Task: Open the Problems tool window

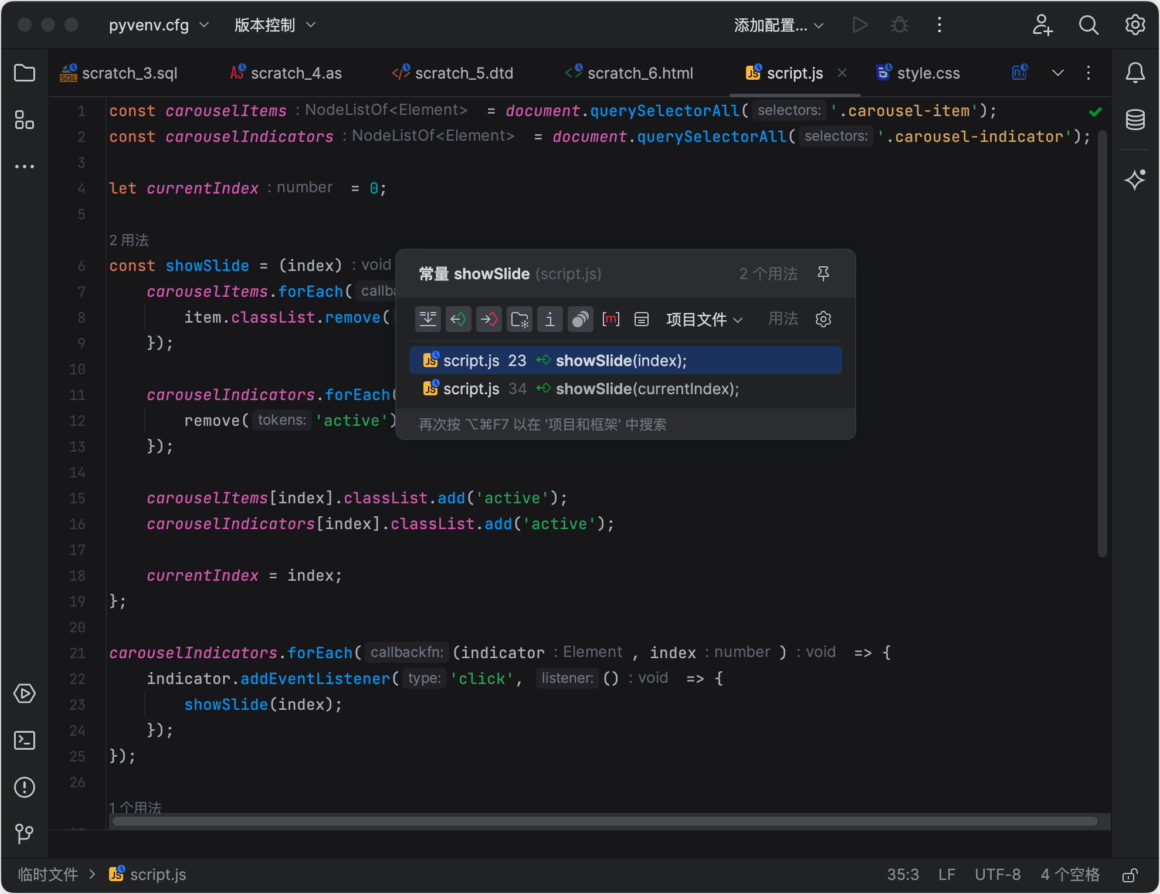Action: pos(24,787)
